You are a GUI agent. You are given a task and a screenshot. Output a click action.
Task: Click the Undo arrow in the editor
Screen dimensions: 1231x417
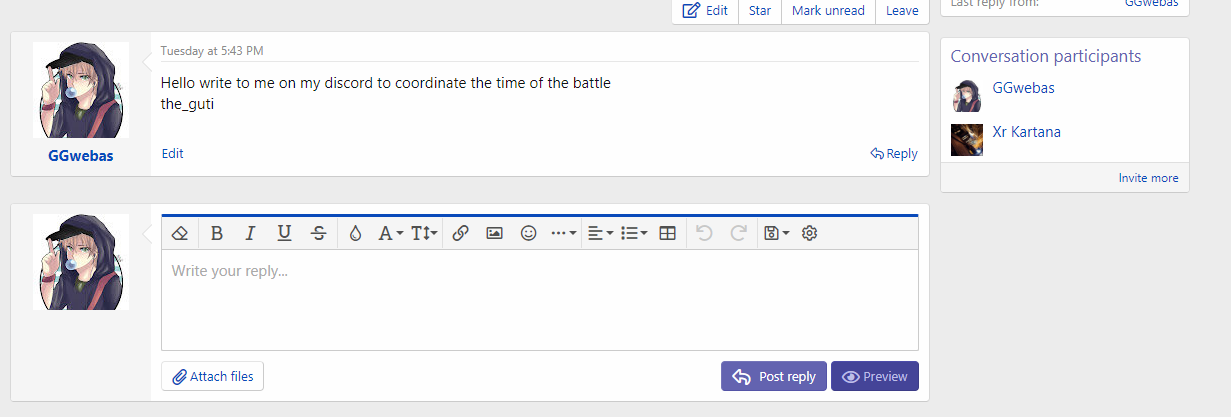click(x=704, y=233)
